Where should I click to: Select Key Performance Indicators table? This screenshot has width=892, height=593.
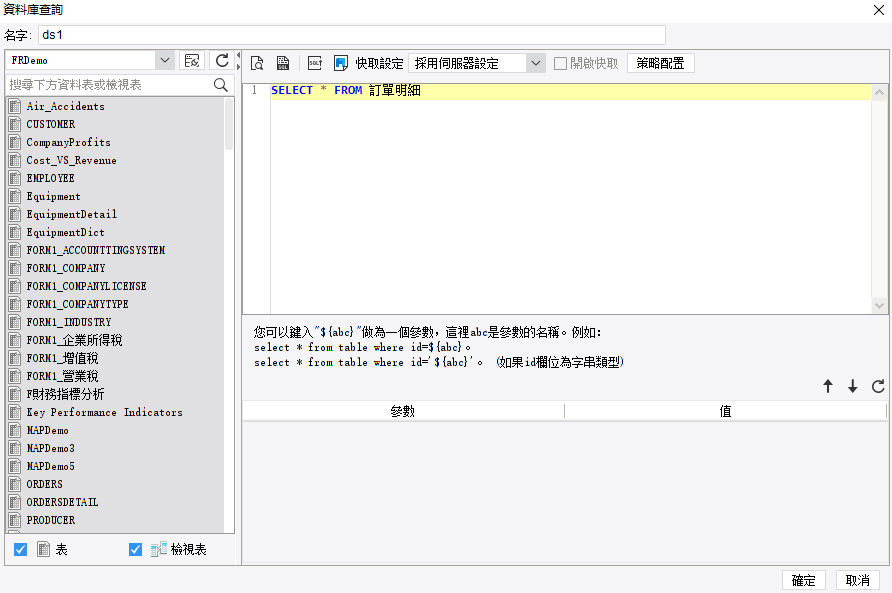click(104, 412)
